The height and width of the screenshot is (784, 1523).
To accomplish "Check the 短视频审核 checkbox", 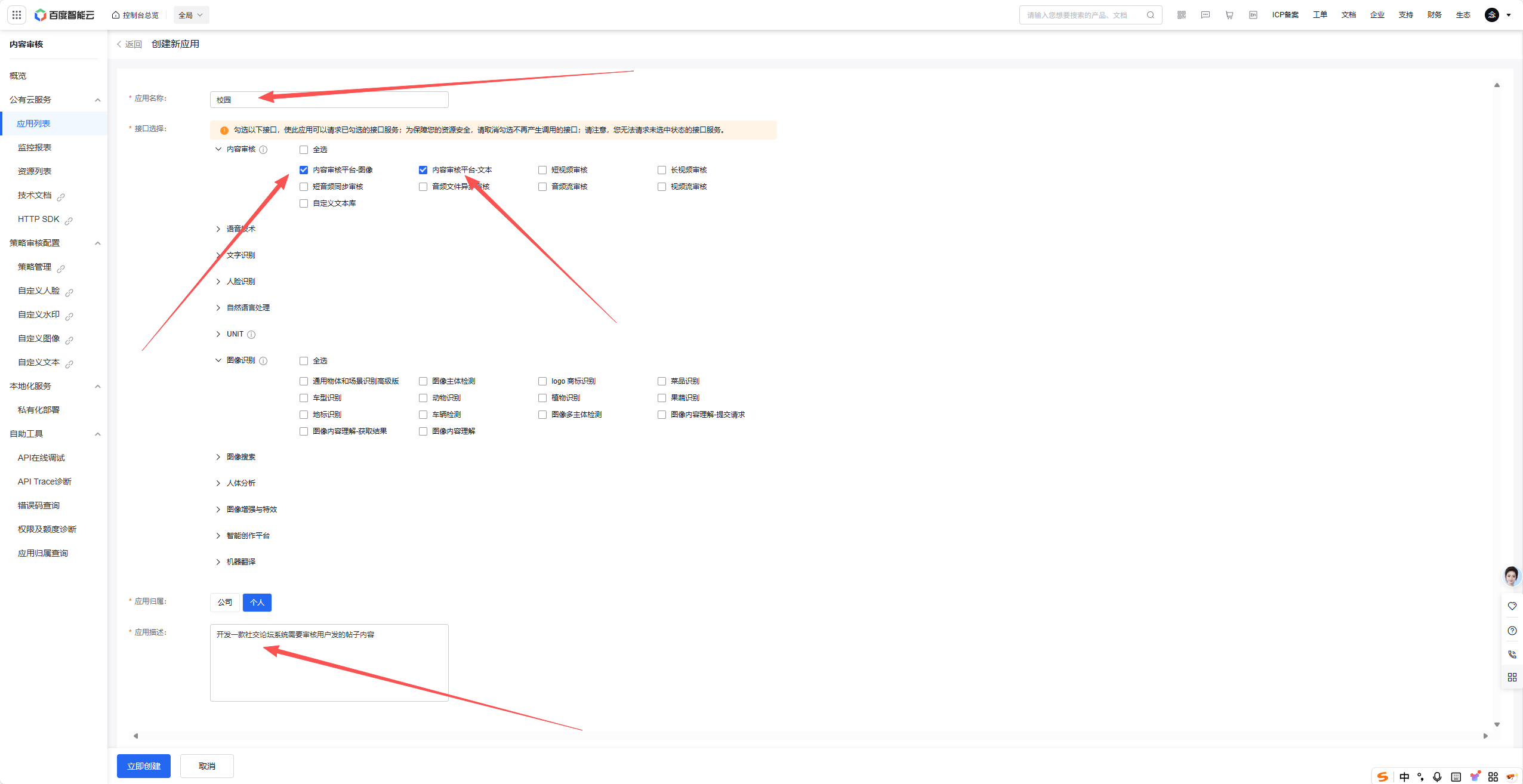I will coord(542,170).
